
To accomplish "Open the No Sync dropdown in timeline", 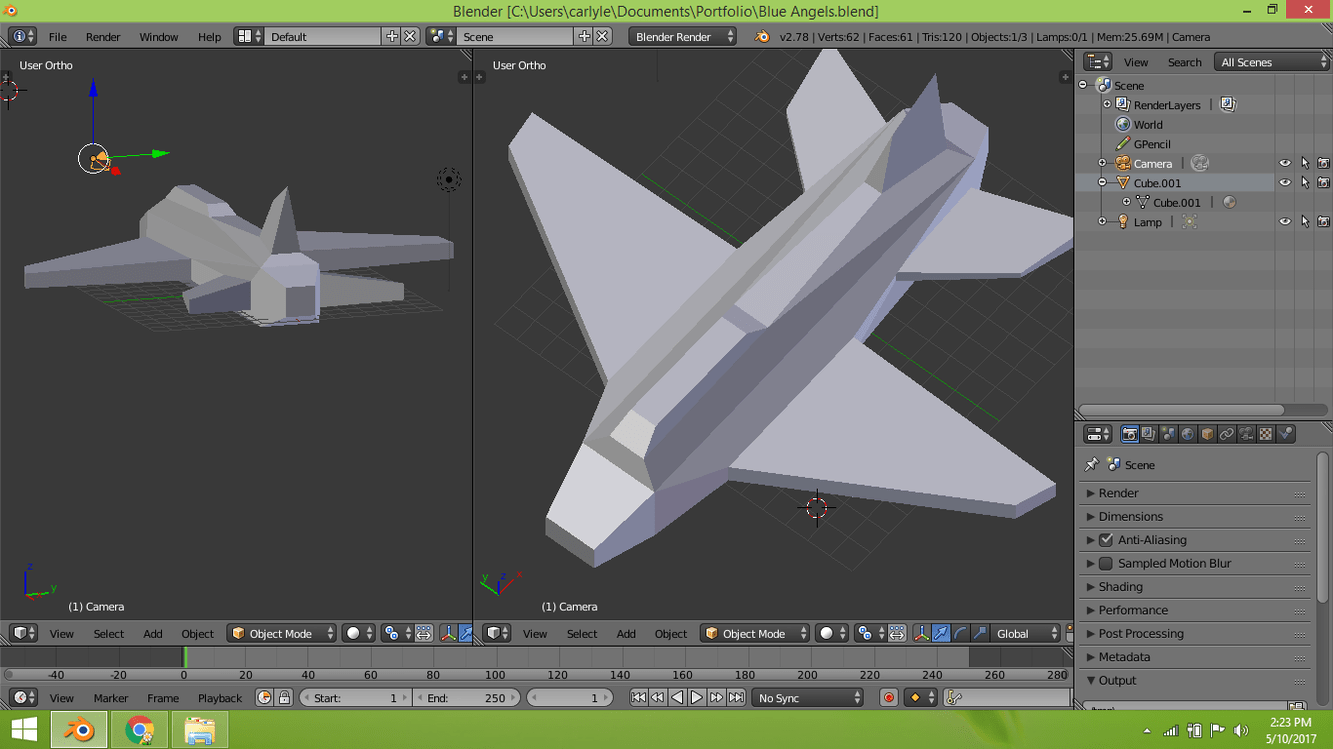I will point(807,698).
